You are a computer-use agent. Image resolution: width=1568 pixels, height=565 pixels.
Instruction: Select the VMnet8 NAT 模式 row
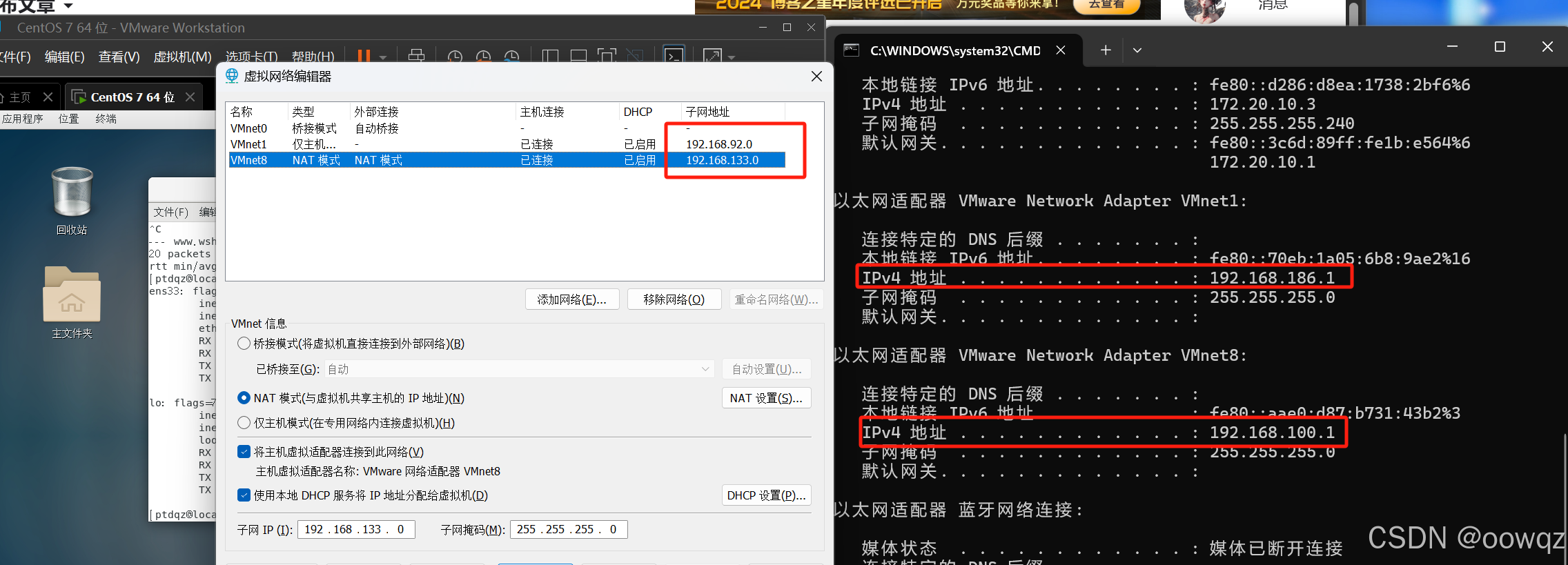(507, 160)
